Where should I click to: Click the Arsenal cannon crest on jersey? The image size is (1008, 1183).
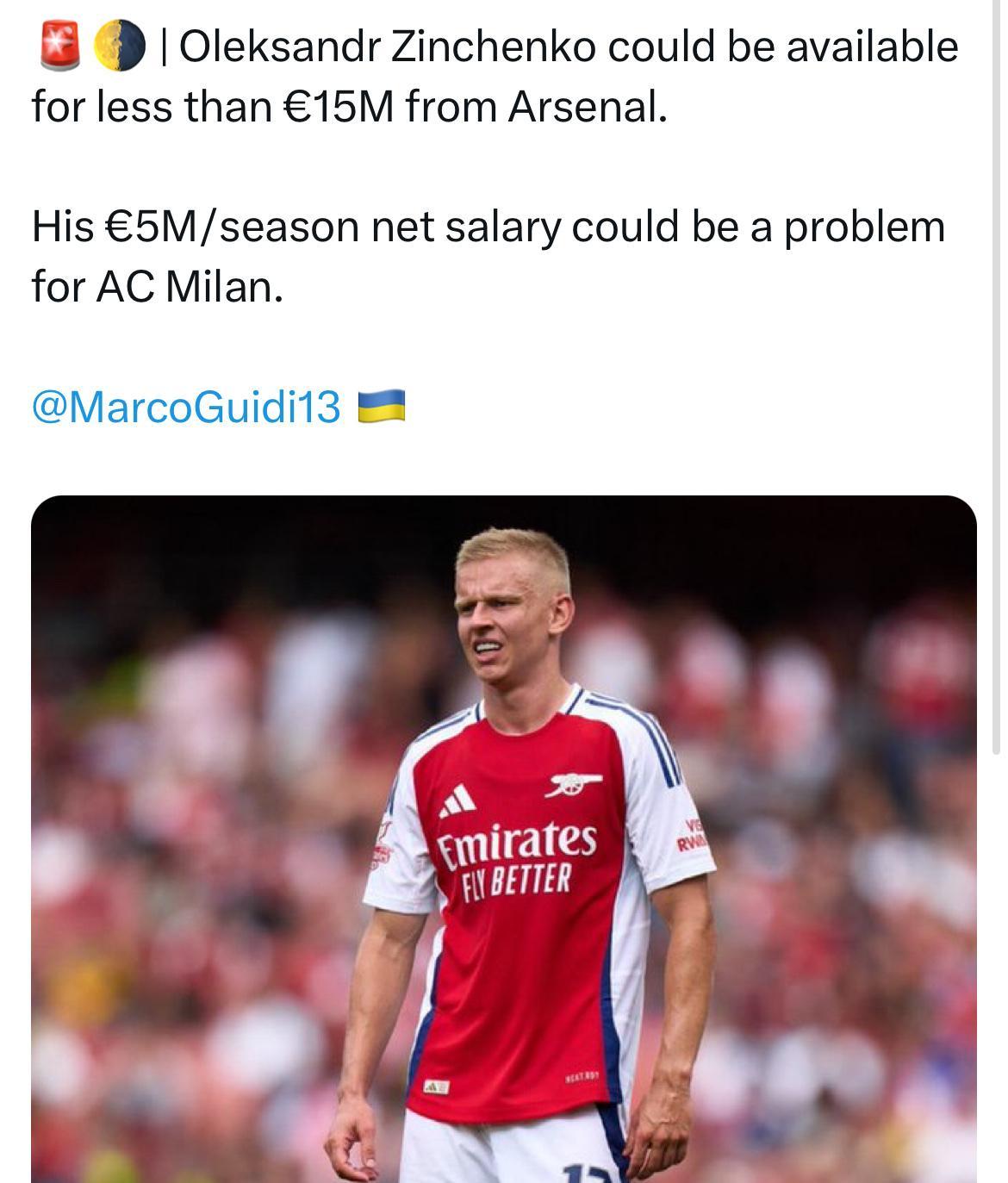pos(573,783)
